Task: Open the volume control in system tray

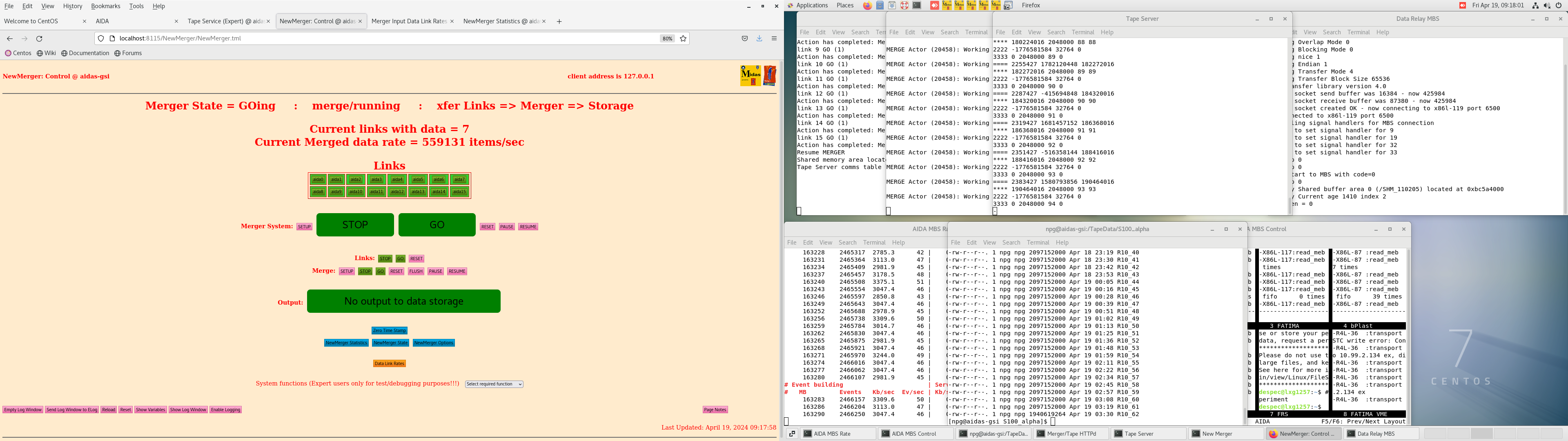Action: 1547,5
